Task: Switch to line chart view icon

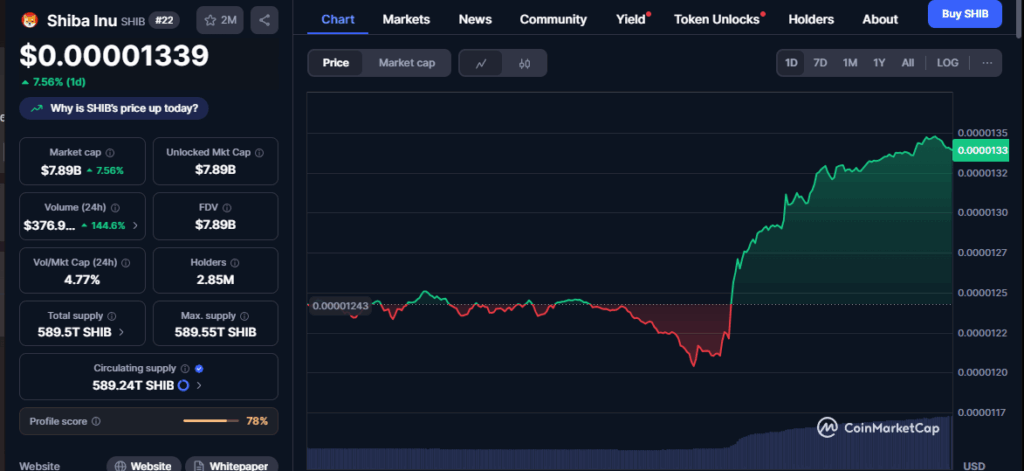Action: pyautogui.click(x=481, y=63)
